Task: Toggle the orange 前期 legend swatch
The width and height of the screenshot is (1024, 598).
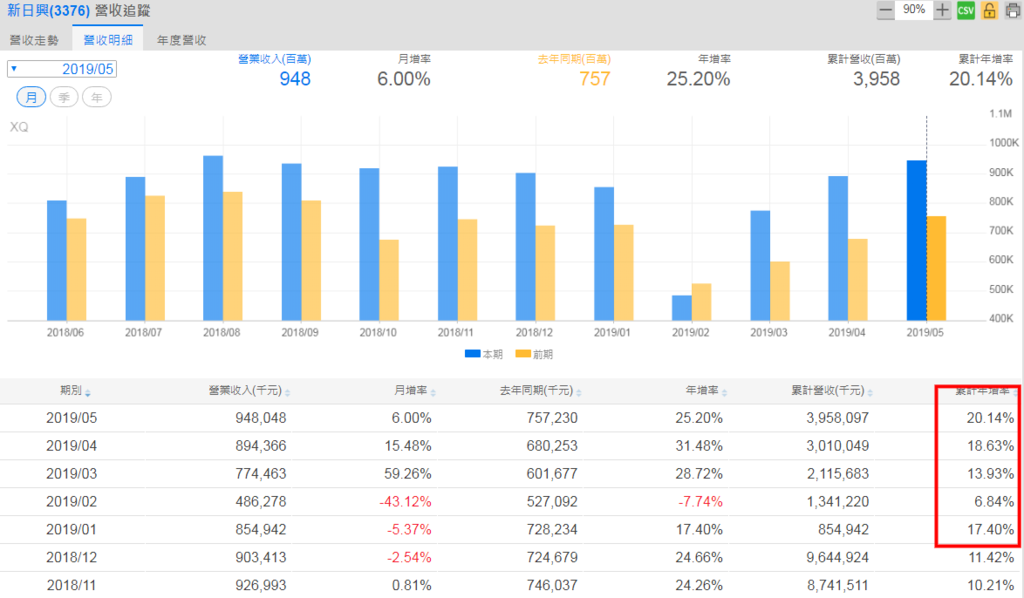Action: (523, 354)
